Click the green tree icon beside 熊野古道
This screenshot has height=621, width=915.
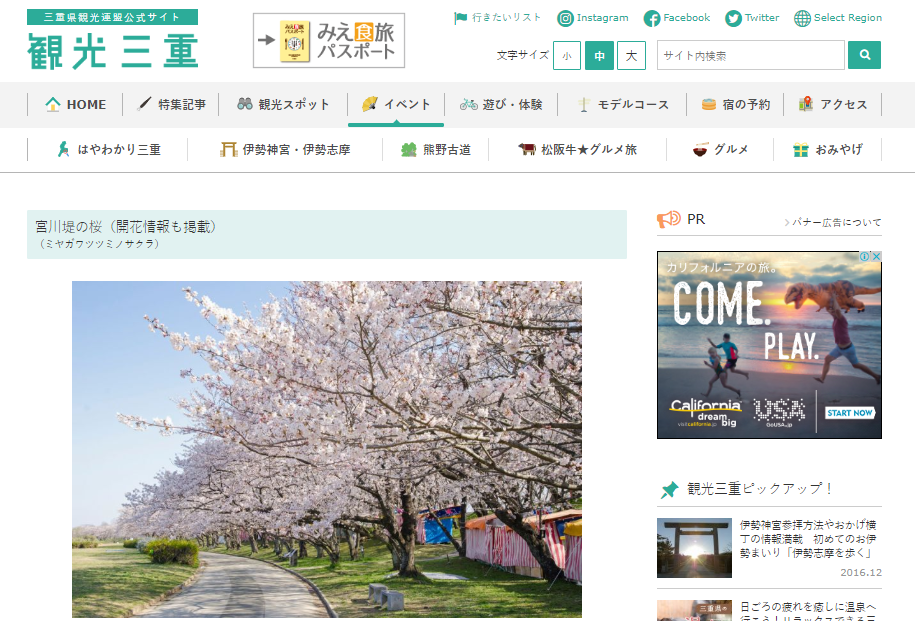[x=409, y=150]
